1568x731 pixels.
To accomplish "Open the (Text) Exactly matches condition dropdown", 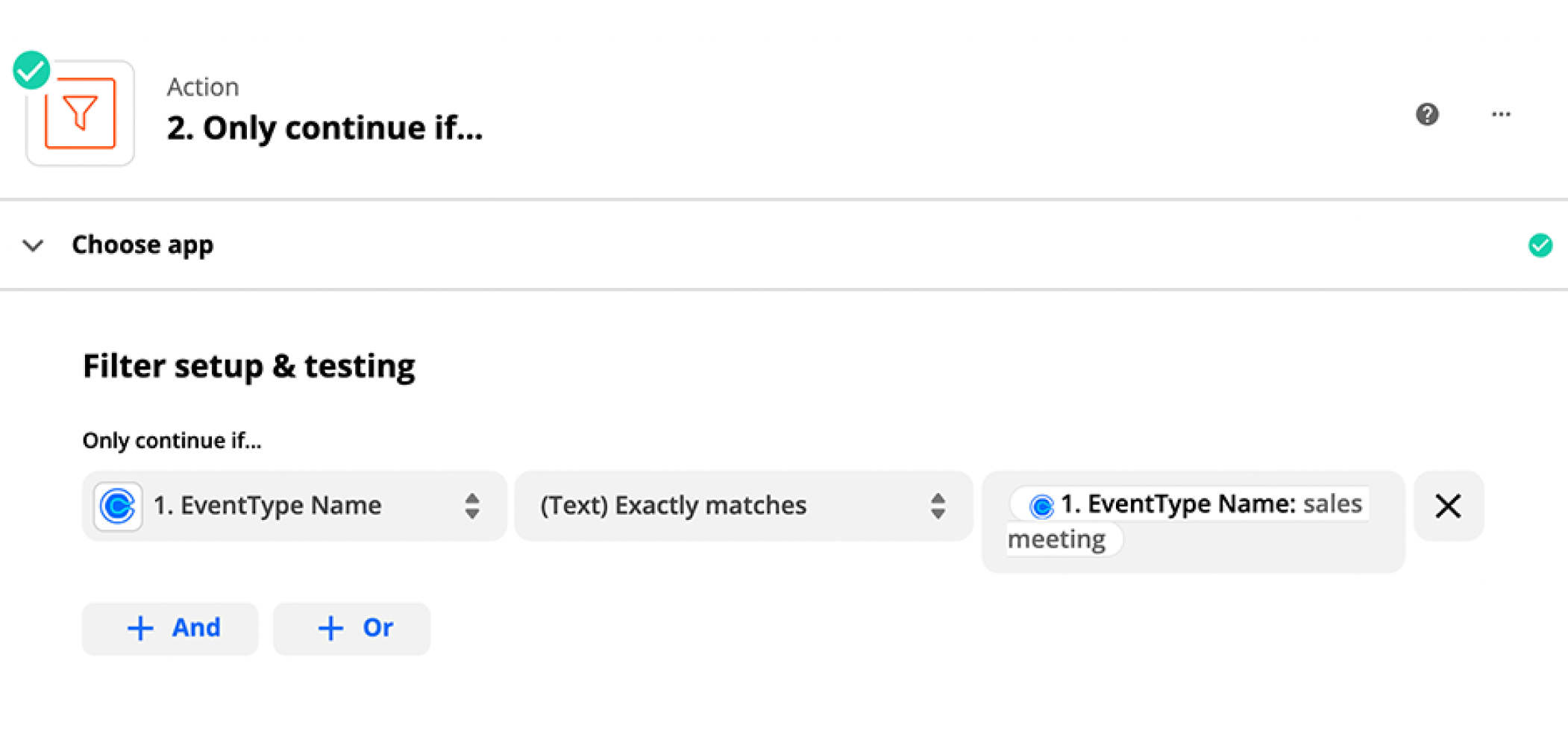I will (x=744, y=506).
